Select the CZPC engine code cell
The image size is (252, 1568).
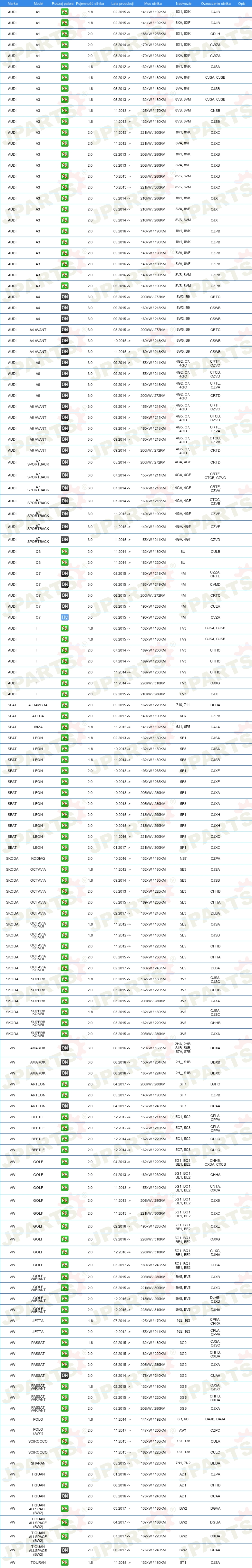click(216, 1430)
